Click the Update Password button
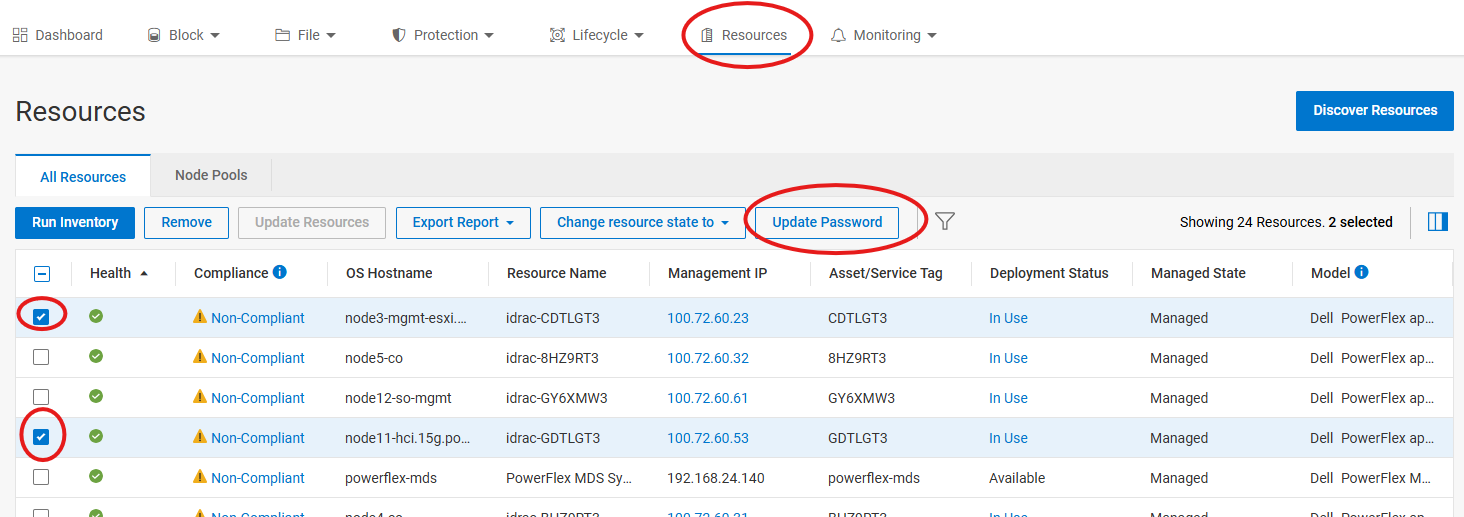The image size is (1464, 517). pos(827,222)
